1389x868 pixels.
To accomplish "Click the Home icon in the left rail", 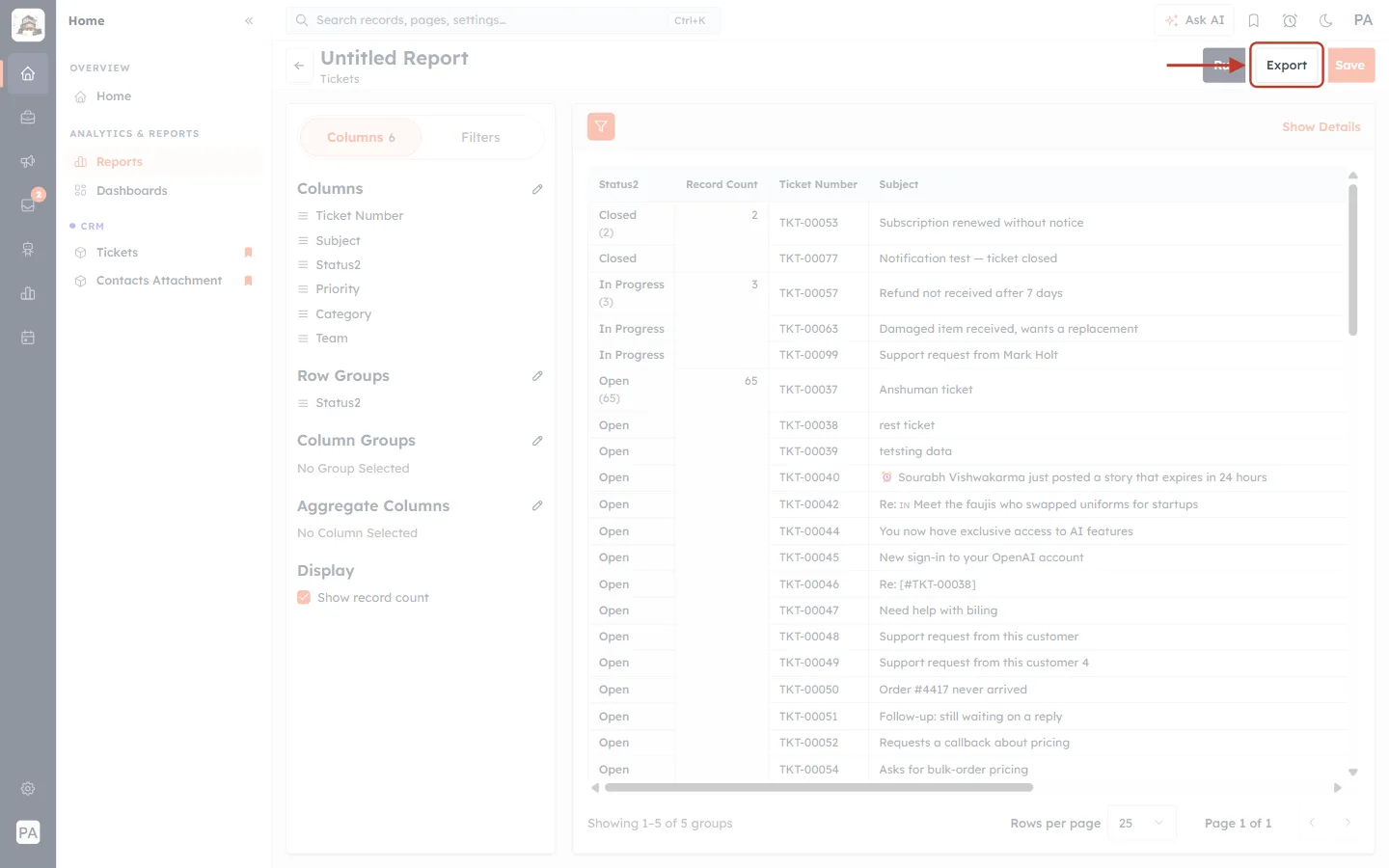I will (x=28, y=73).
